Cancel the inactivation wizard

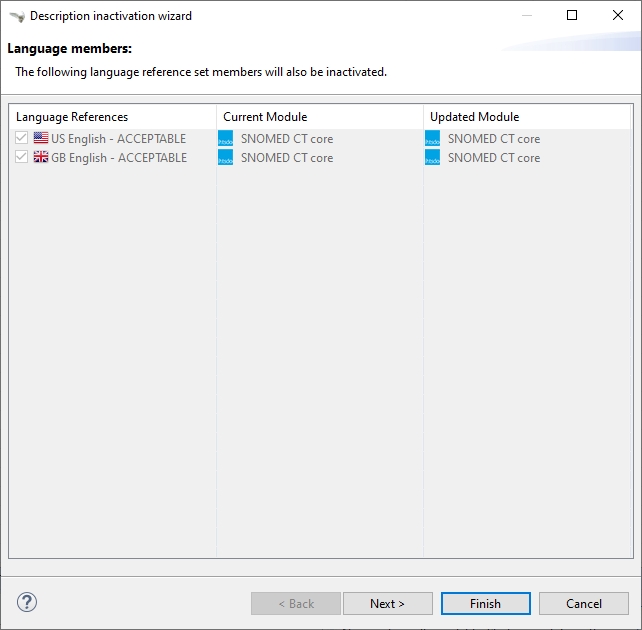pyautogui.click(x=584, y=604)
